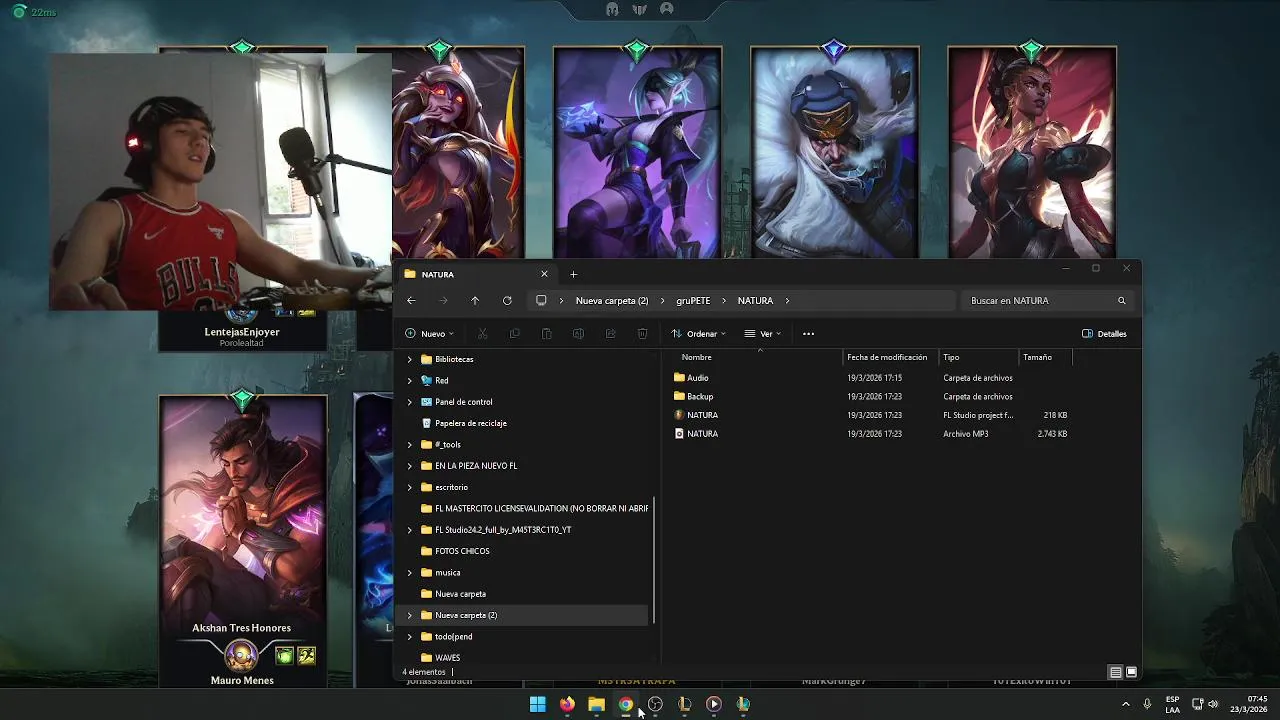The width and height of the screenshot is (1280, 720).
Task: Refresh the NATURA folder view
Action: (507, 300)
